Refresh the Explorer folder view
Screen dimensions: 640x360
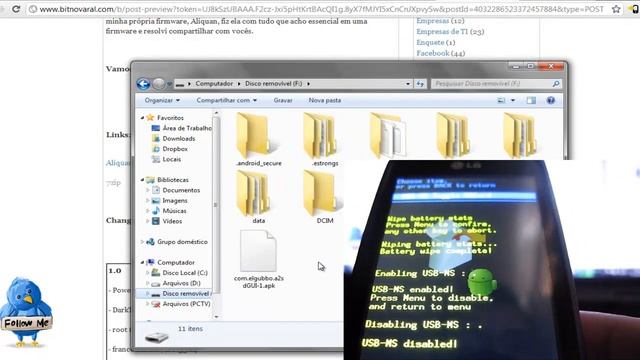tap(420, 84)
